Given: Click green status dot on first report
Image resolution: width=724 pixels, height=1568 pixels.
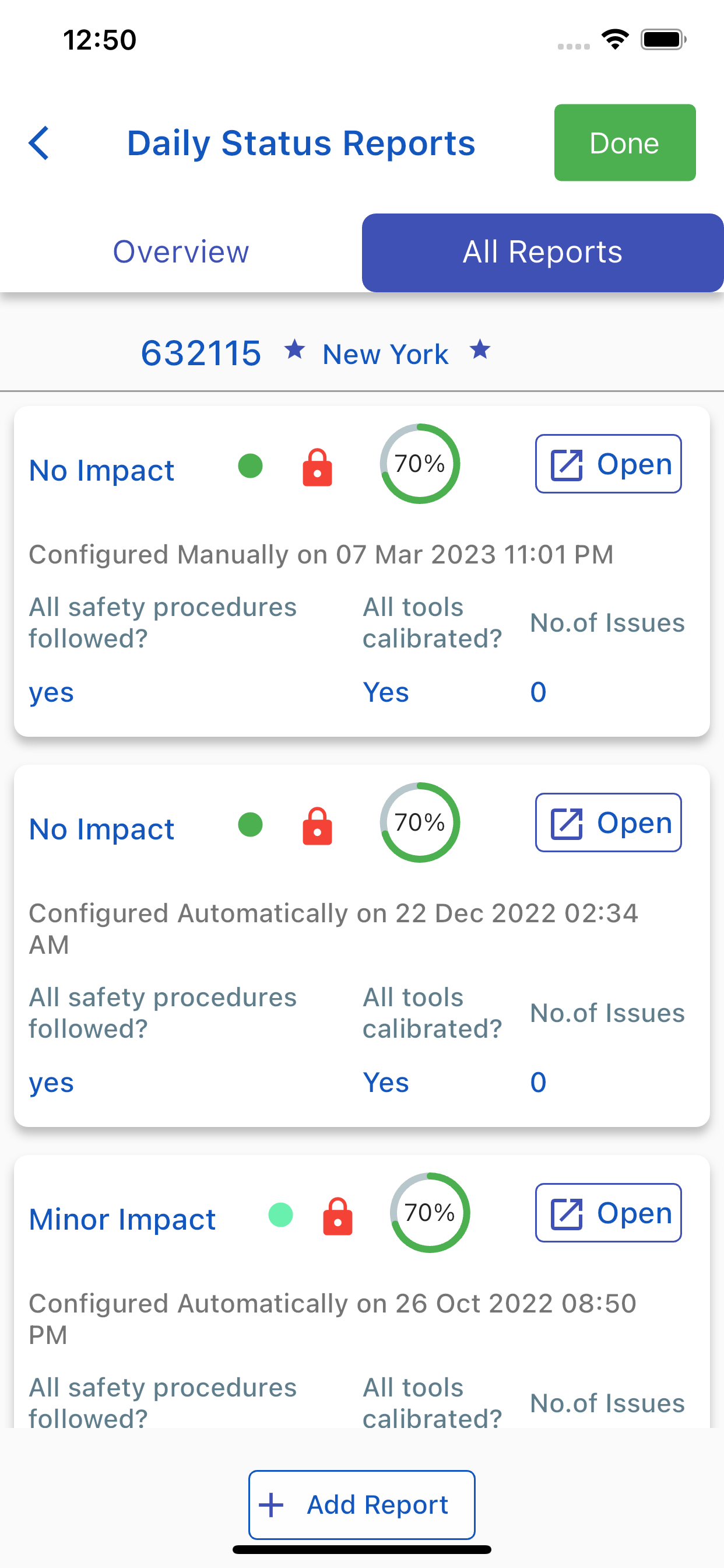Looking at the screenshot, I should (x=250, y=466).
